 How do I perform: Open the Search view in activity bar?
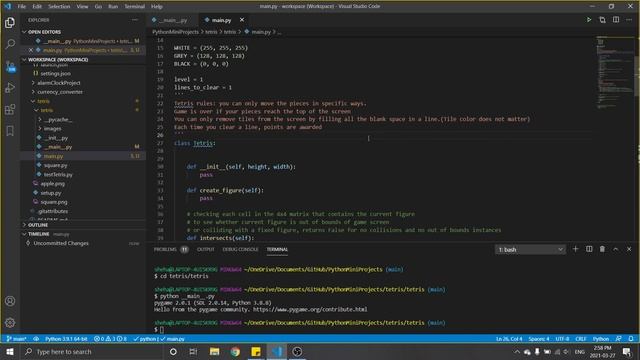click(x=10, y=44)
